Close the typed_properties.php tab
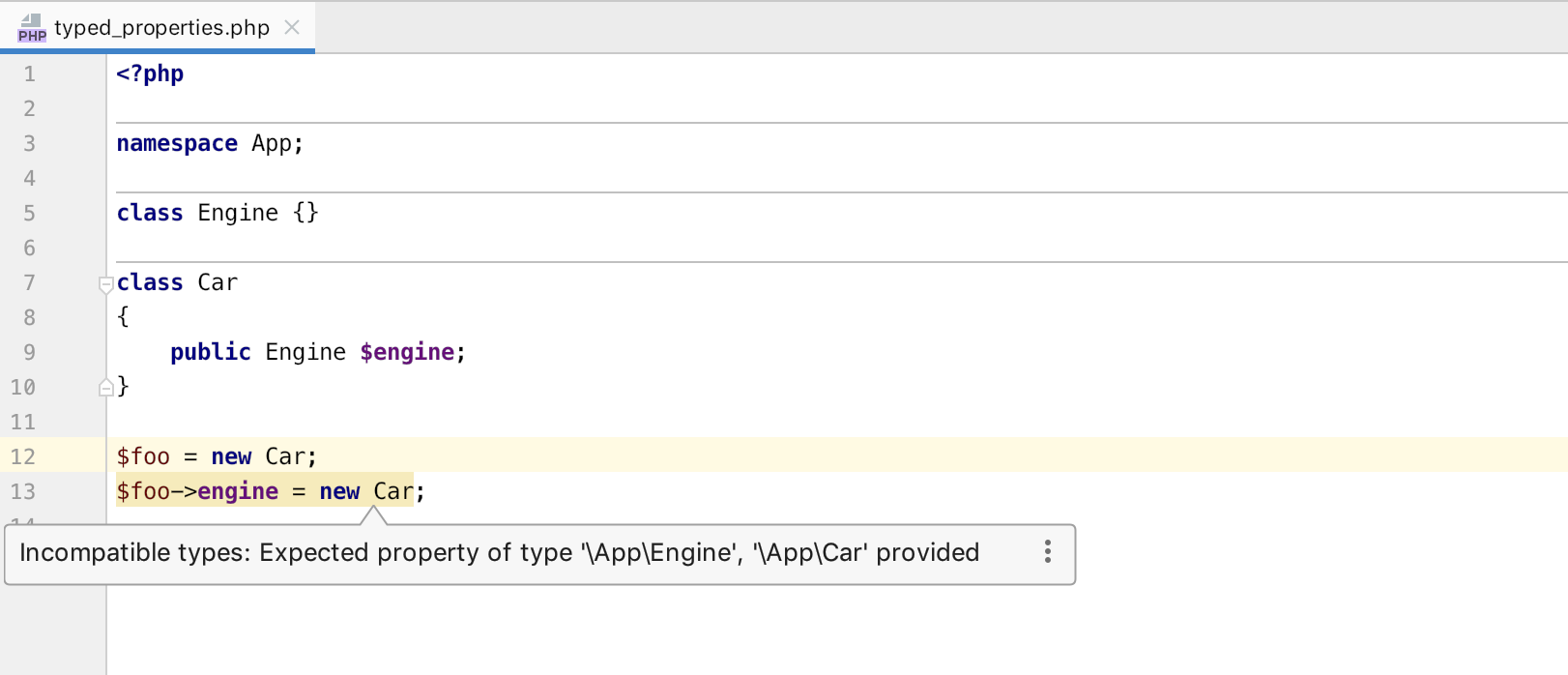Screen dimensions: 1568x675 (292, 27)
